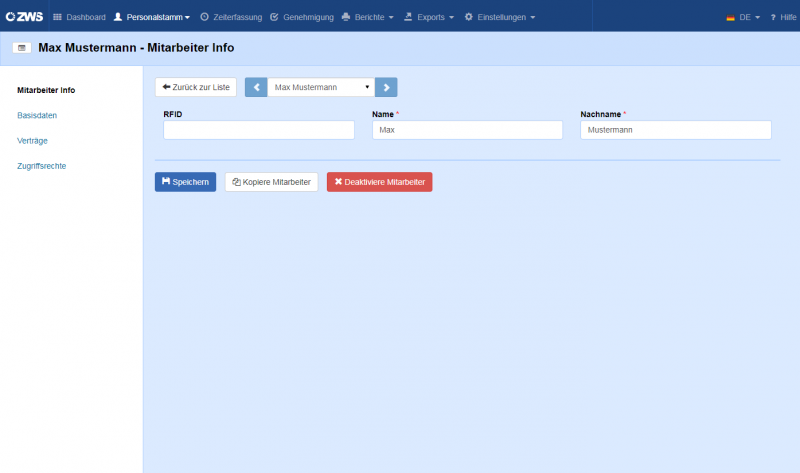Viewport: 800px width, 473px height.
Task: Expand the Berichte dropdown
Action: pos(368,17)
